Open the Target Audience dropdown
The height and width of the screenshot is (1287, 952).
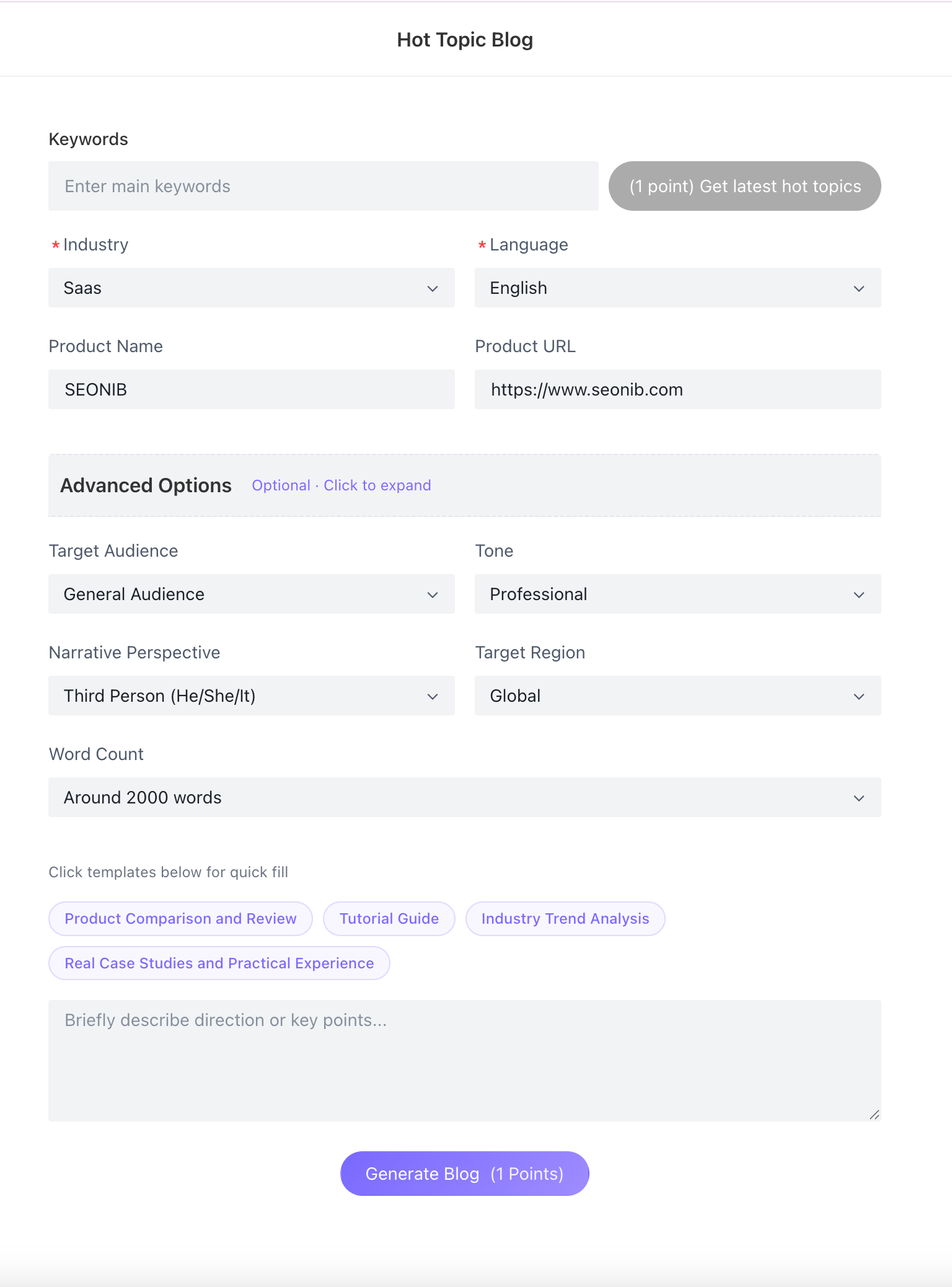[x=251, y=594]
